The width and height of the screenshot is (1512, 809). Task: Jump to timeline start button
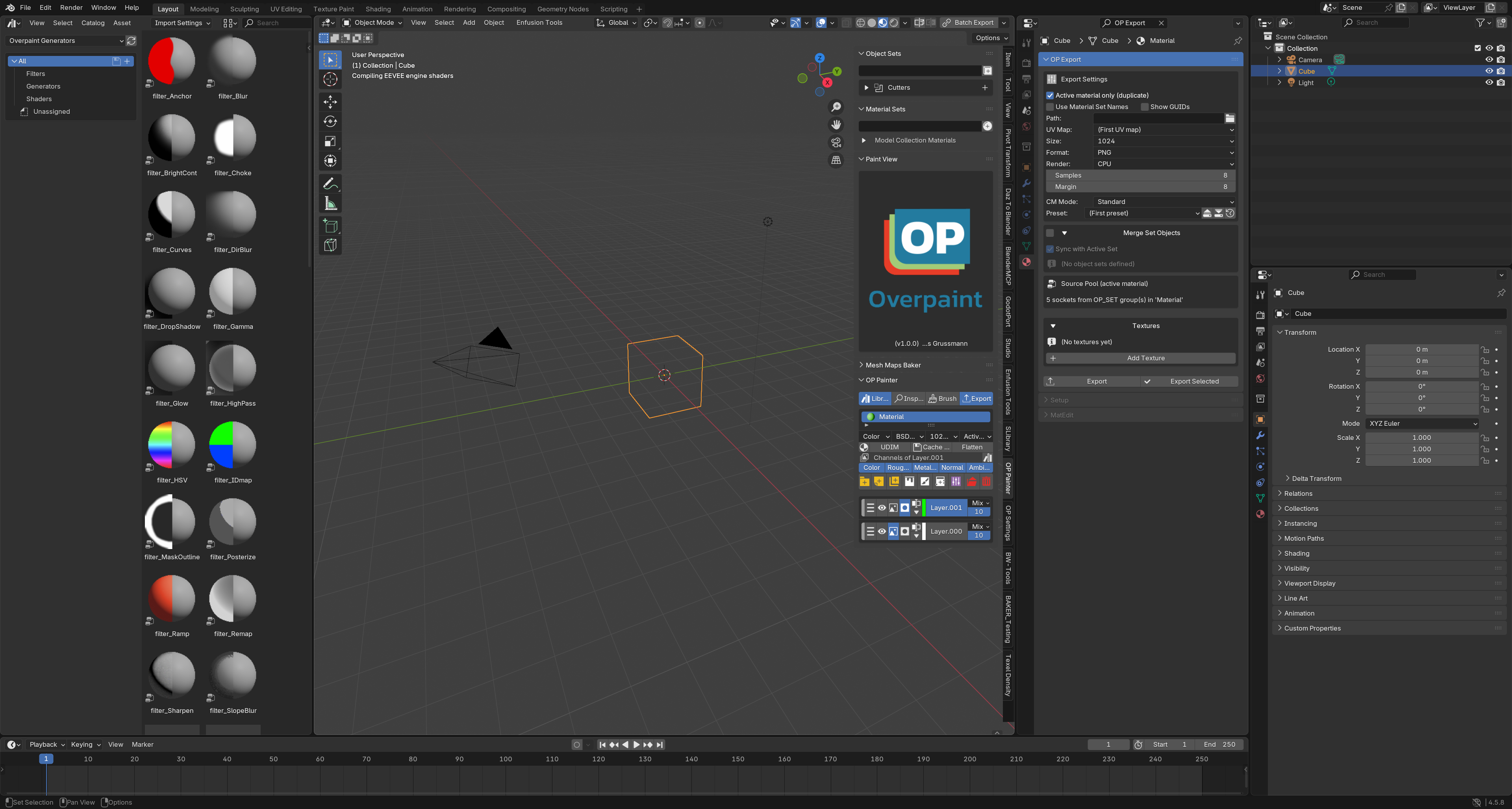[x=602, y=744]
